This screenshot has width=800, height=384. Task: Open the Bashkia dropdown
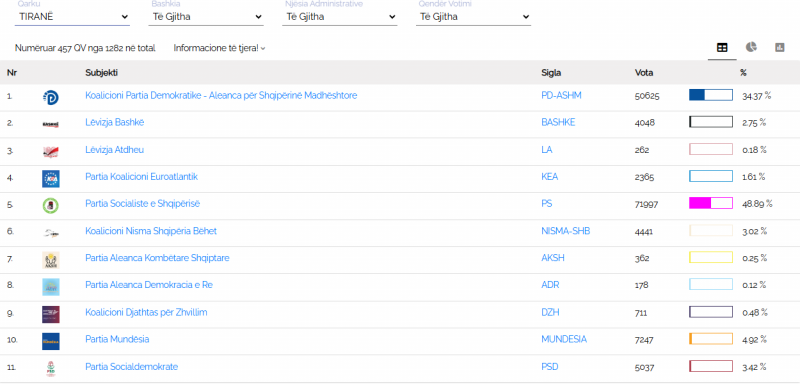[x=206, y=17]
